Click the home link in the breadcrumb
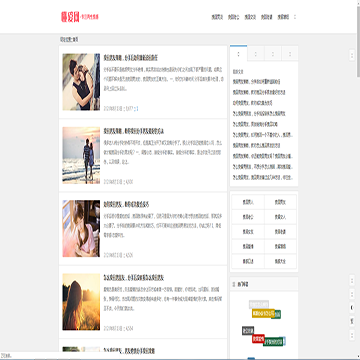The image size is (360, 360). coord(76,40)
